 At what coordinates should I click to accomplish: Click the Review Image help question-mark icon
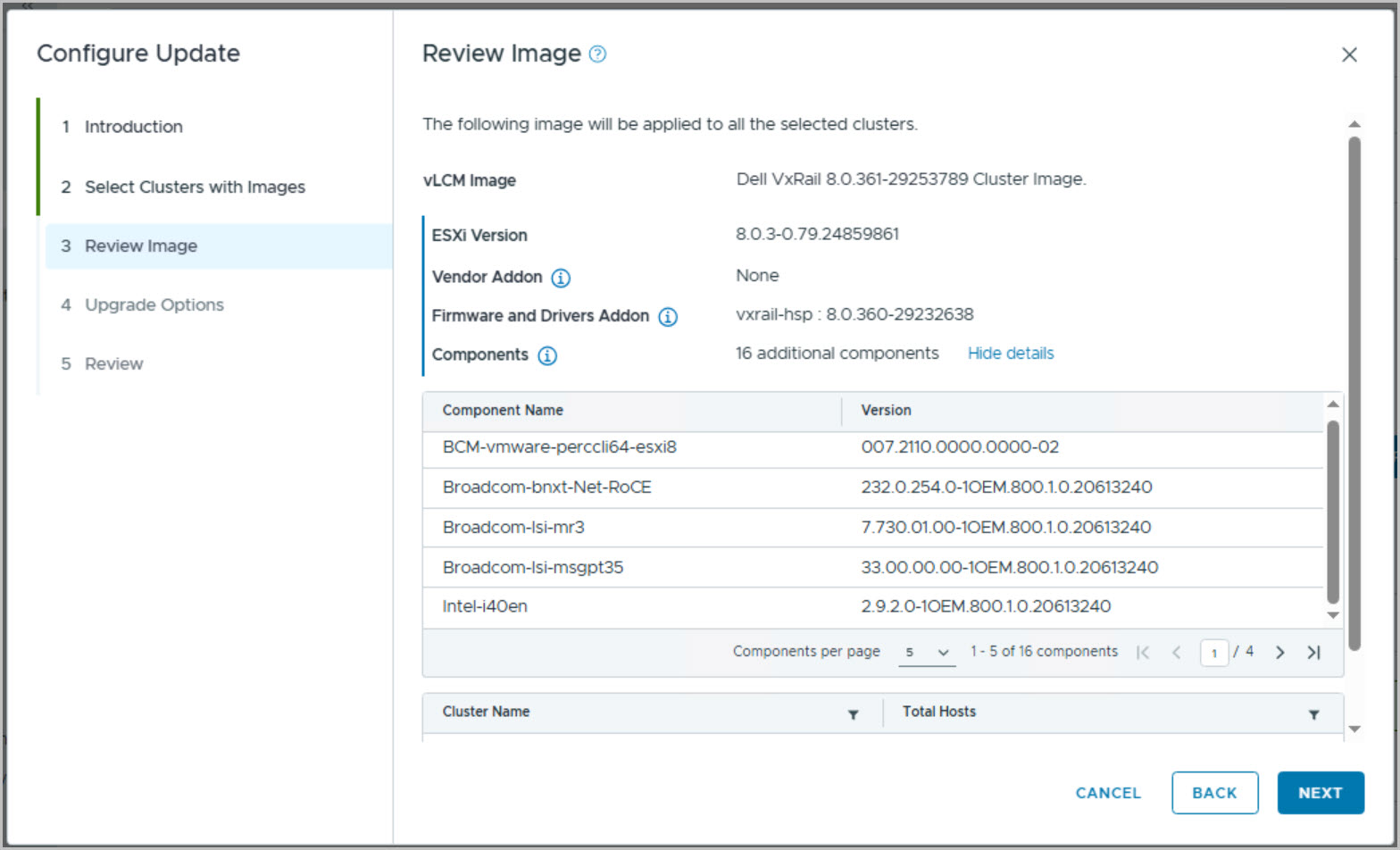coord(598,54)
